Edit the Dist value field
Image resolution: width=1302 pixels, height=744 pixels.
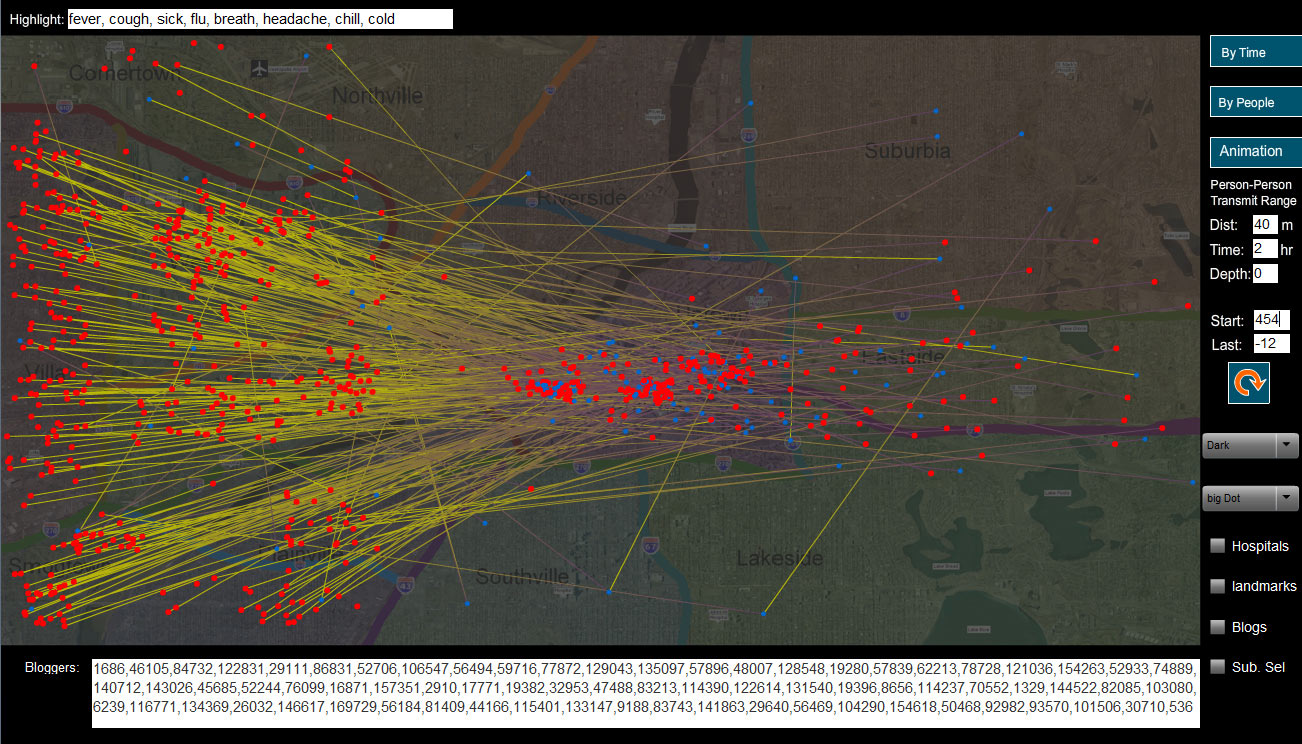pyautogui.click(x=1265, y=225)
